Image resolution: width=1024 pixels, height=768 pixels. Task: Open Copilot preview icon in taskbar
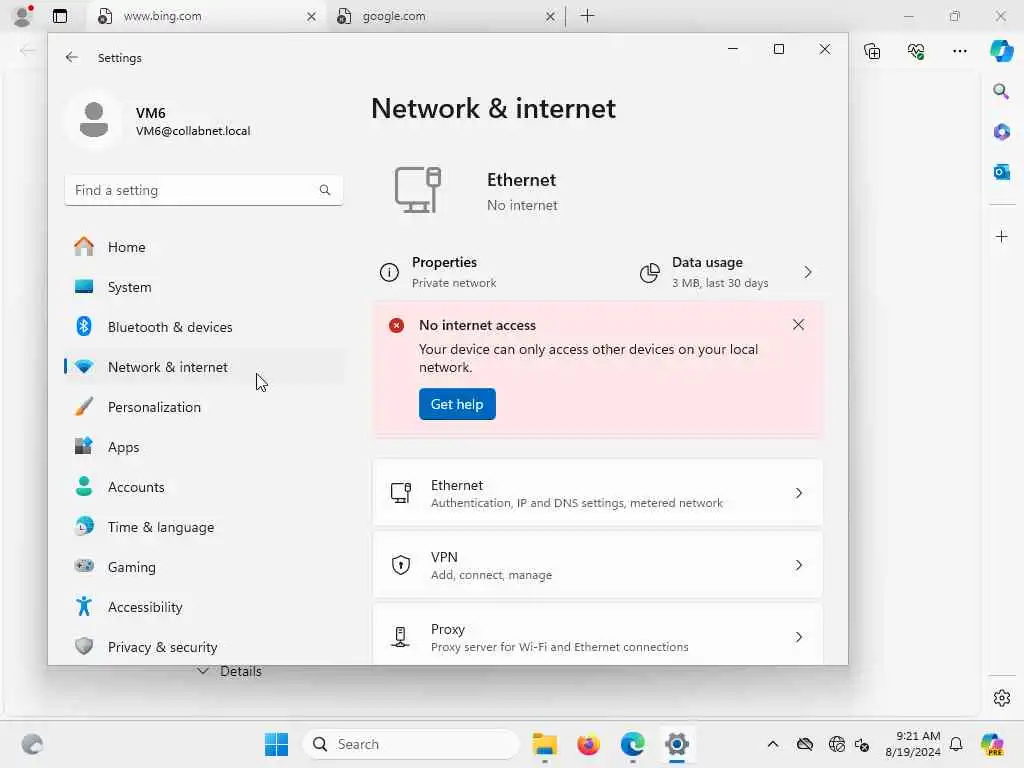click(992, 744)
